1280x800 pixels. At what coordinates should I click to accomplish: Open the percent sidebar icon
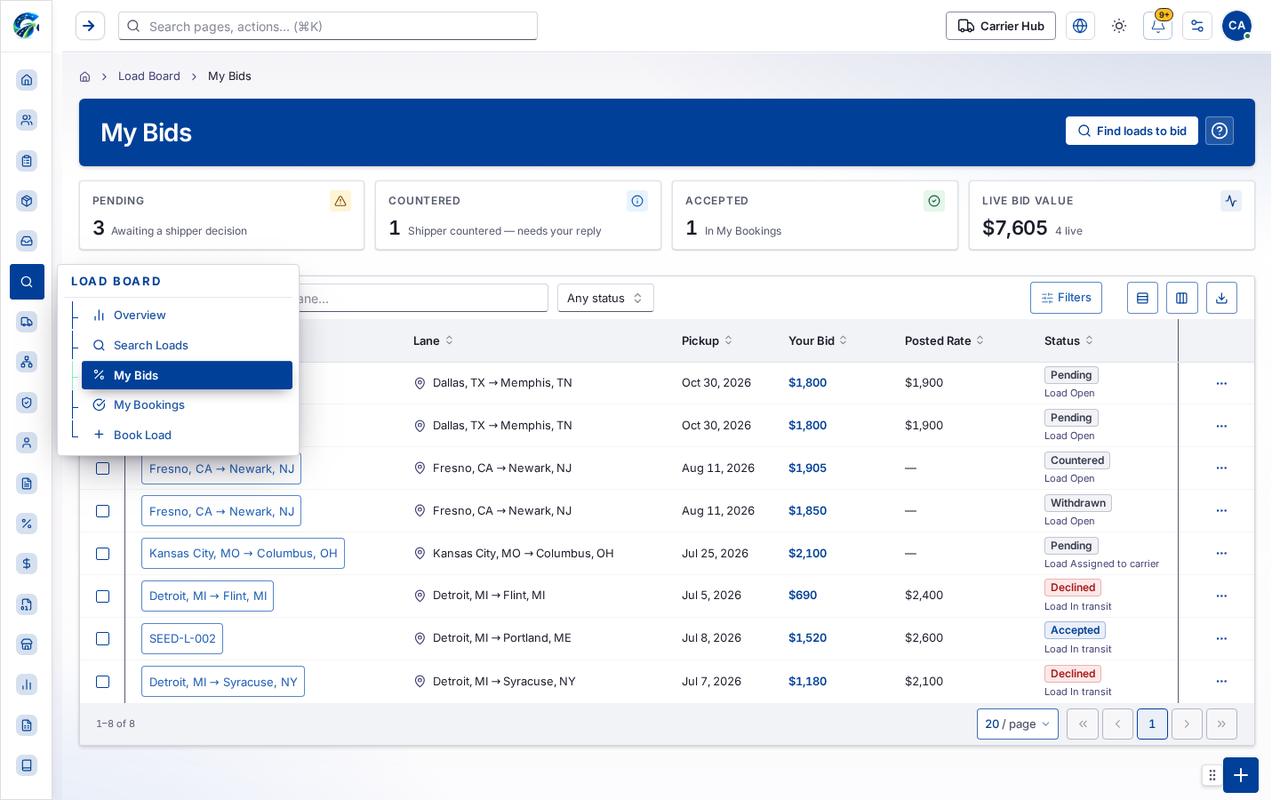[27, 523]
